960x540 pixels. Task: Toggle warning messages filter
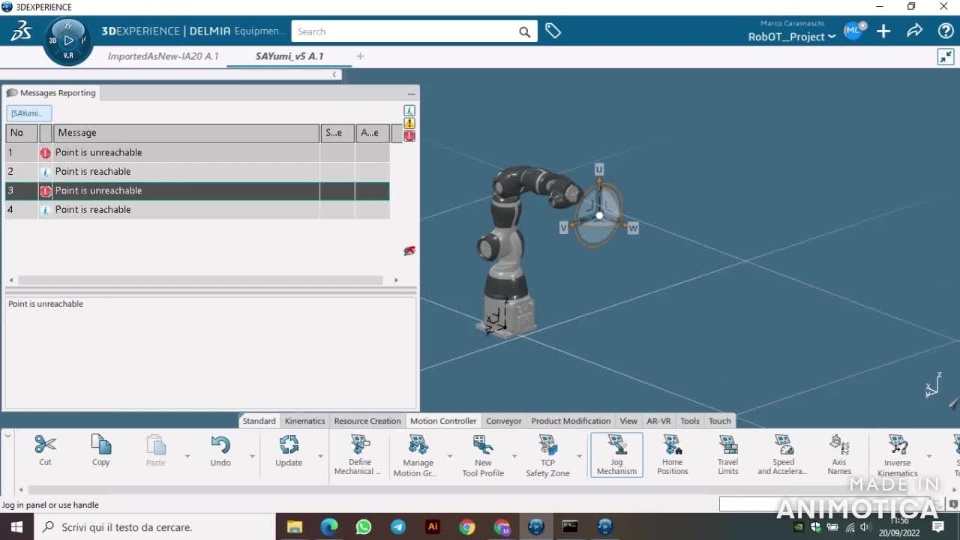pos(409,123)
